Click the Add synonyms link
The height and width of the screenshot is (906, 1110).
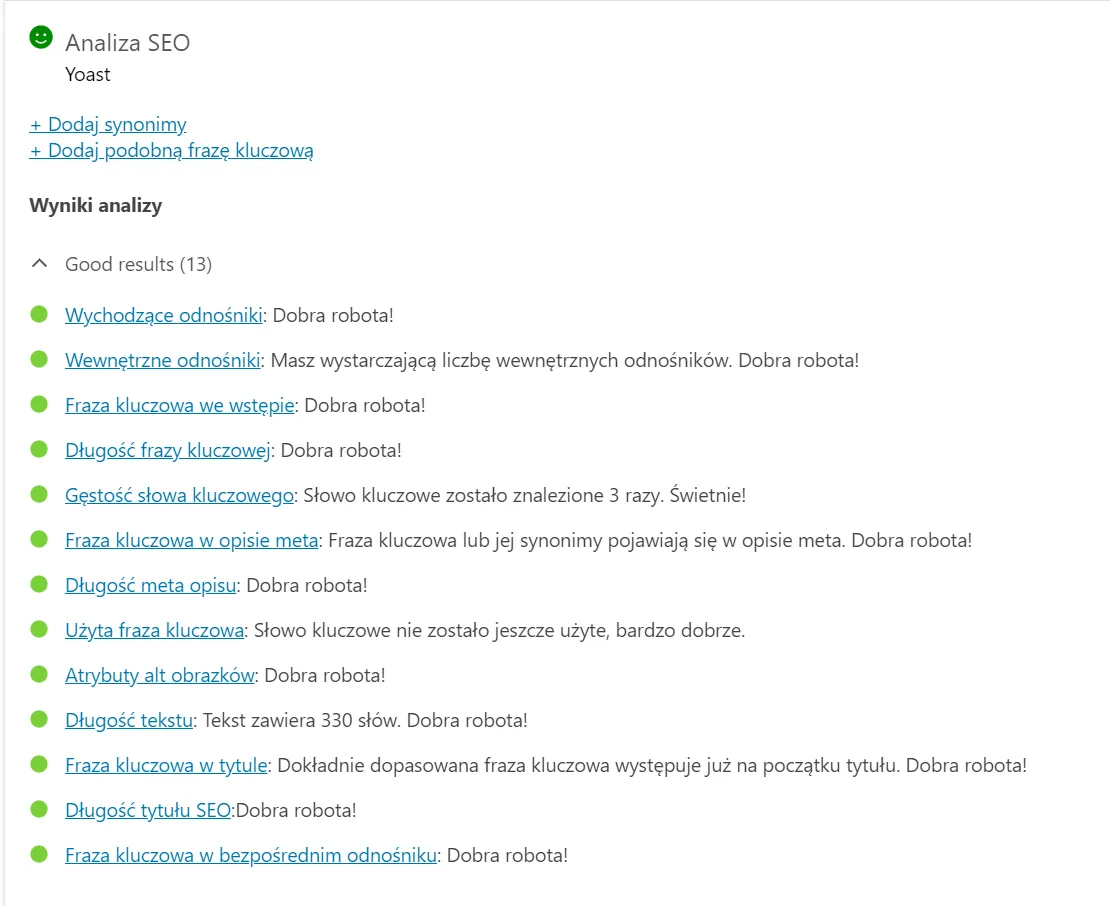[108, 125]
